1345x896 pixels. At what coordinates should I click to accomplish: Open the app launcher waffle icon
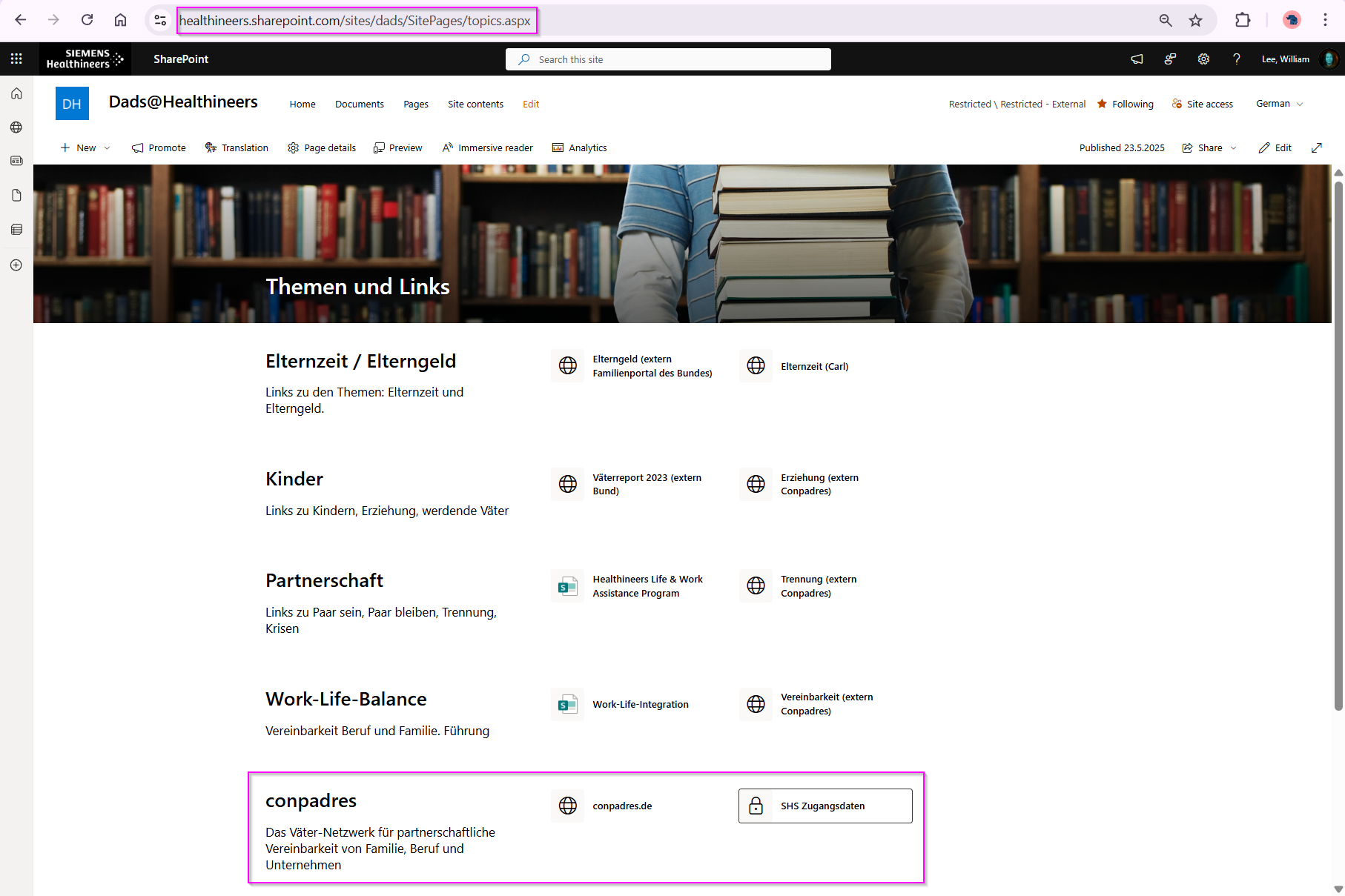pos(16,59)
